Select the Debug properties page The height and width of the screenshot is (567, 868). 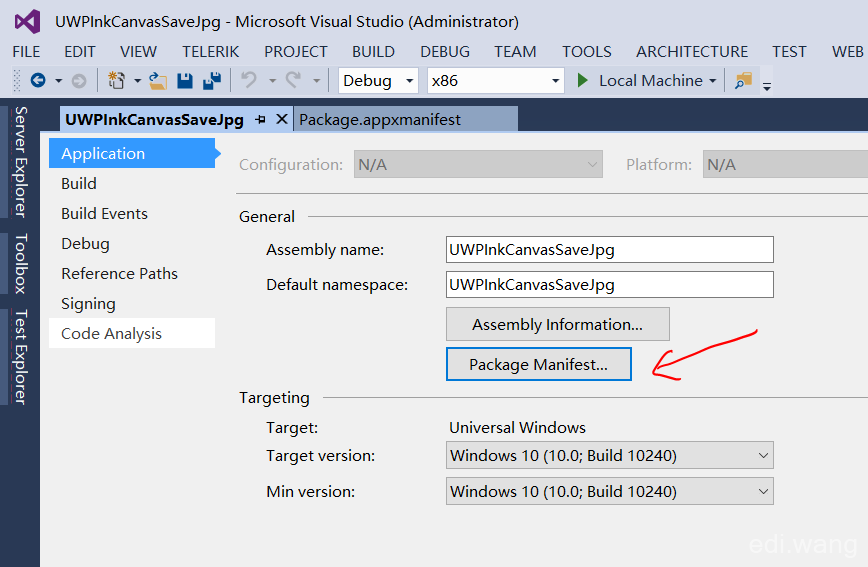(x=132, y=244)
